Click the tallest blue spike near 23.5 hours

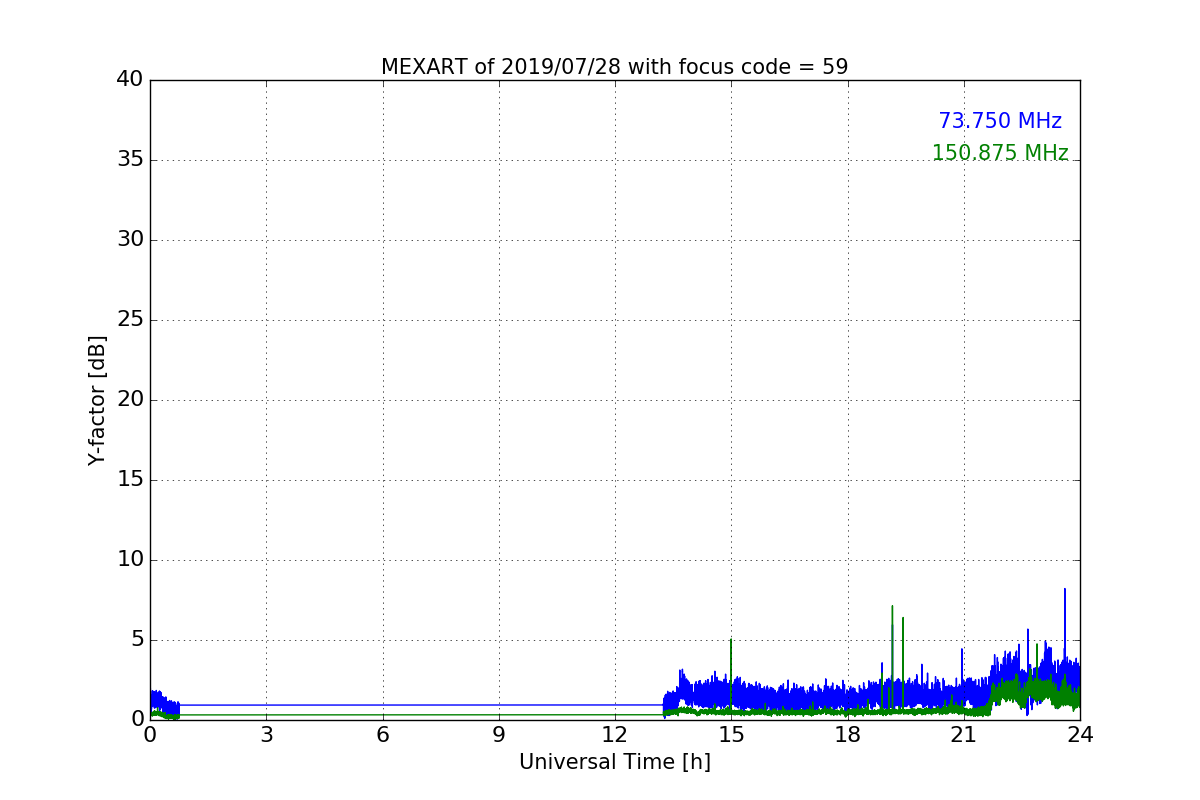[x=1065, y=590]
